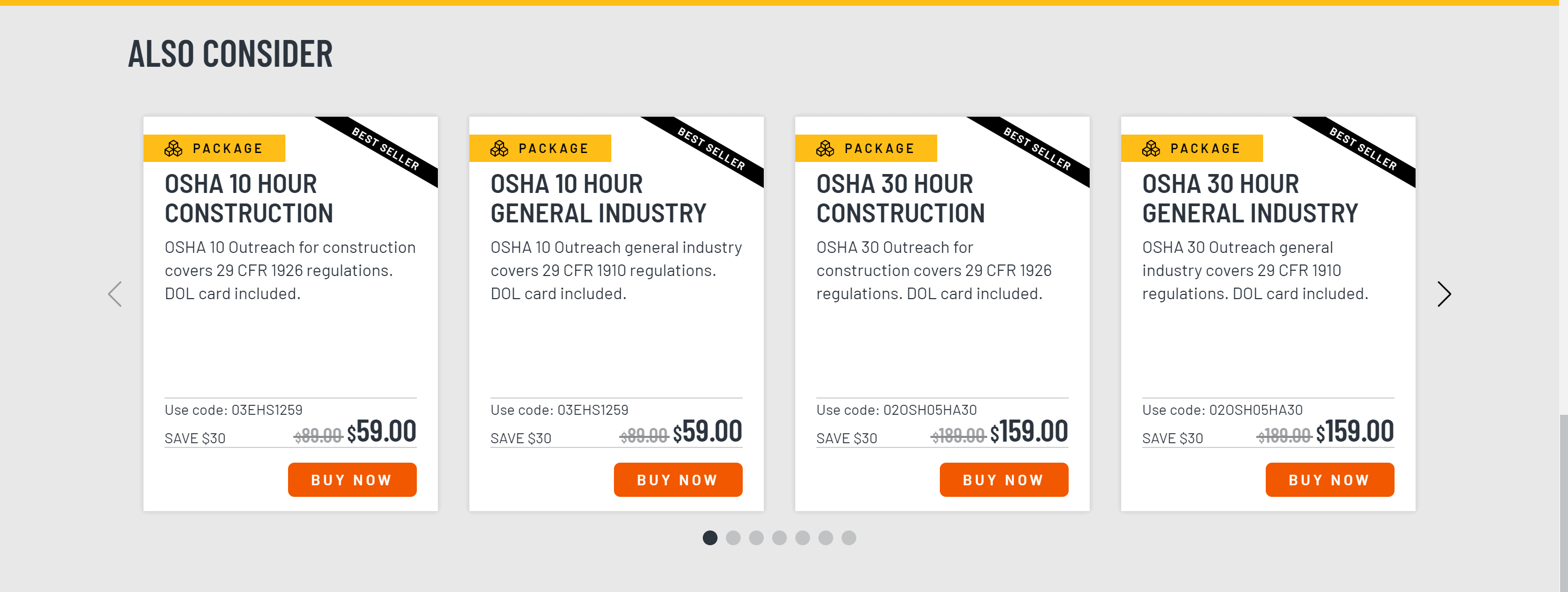Buy the OSHA 30 Hour Construction package
1568x592 pixels.
click(x=1004, y=480)
